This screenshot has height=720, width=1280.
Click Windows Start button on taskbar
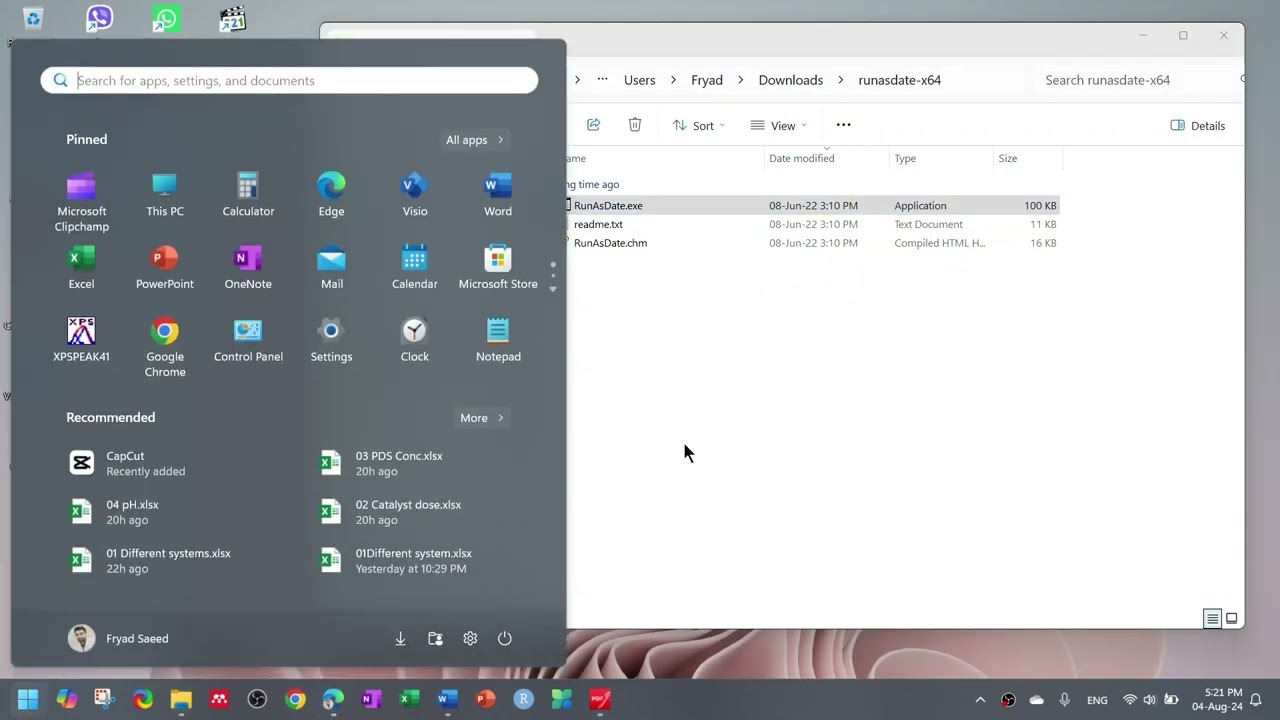click(x=28, y=700)
